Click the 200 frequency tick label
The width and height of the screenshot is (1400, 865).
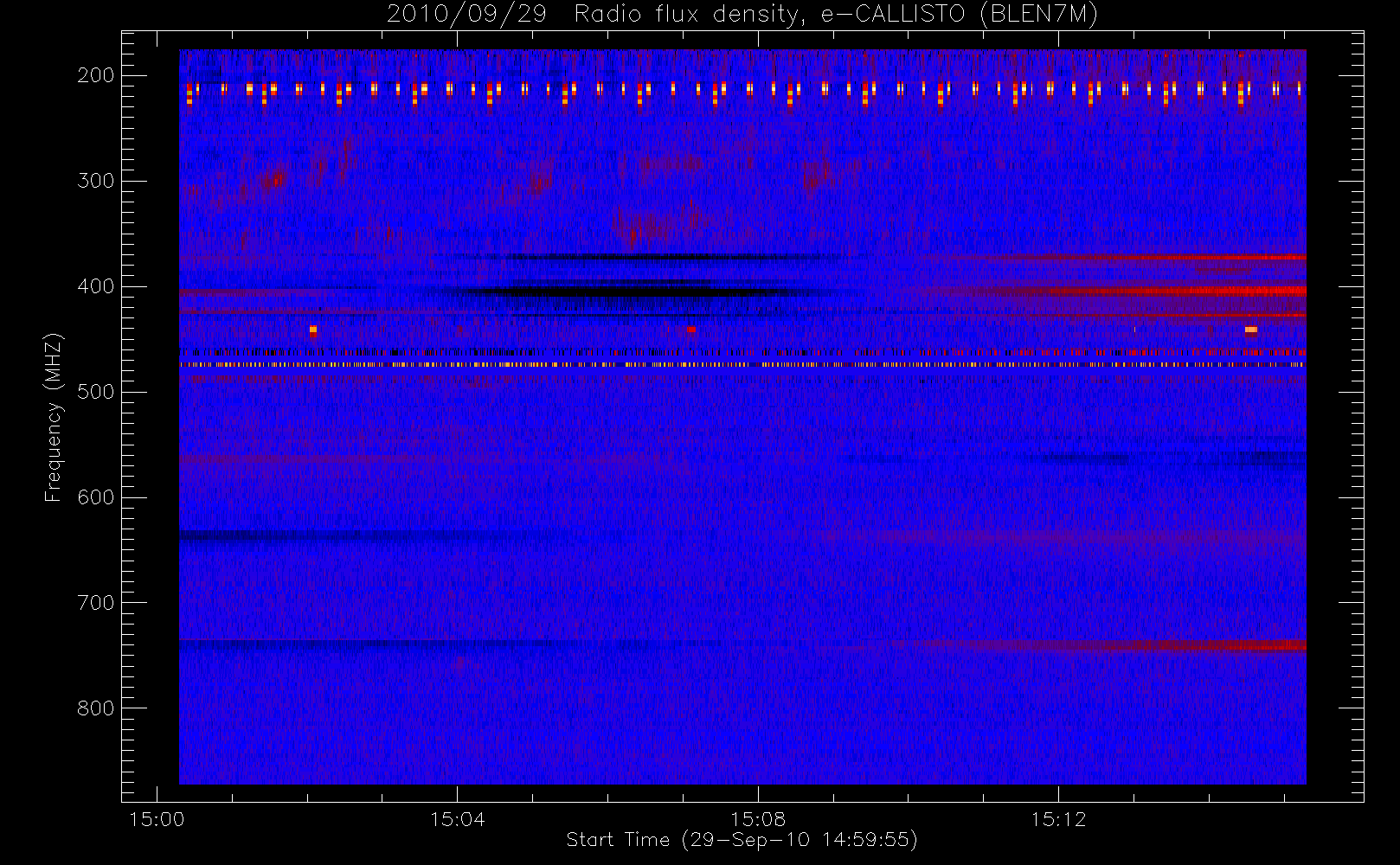[96, 75]
